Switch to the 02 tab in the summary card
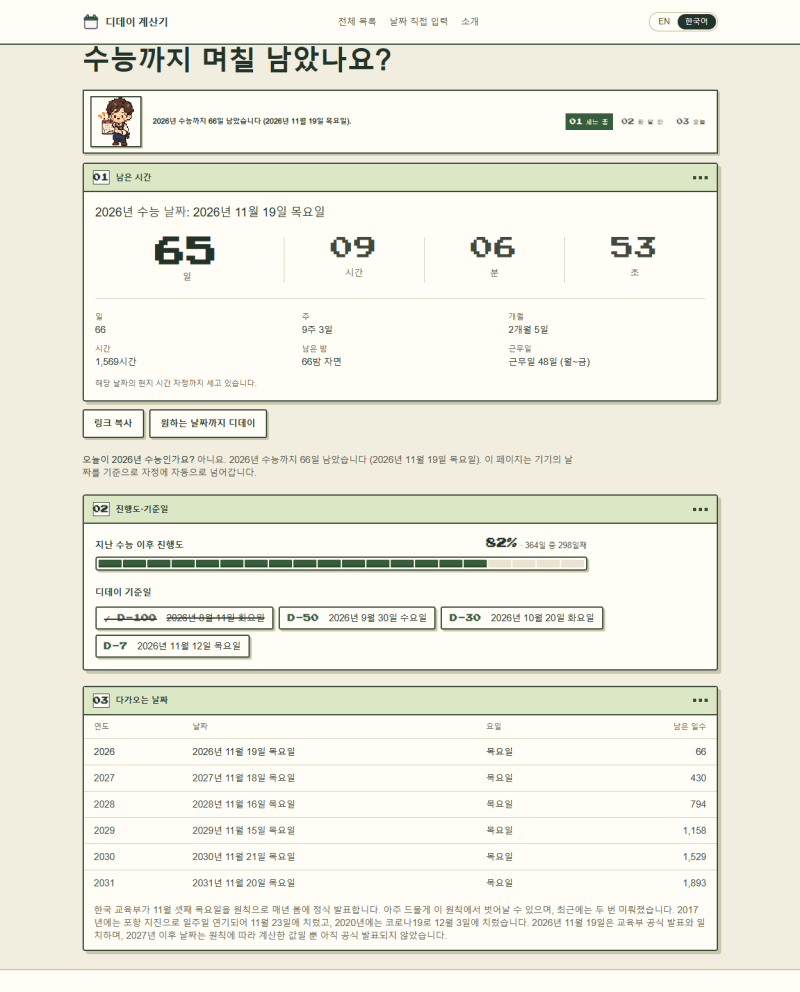 point(642,121)
